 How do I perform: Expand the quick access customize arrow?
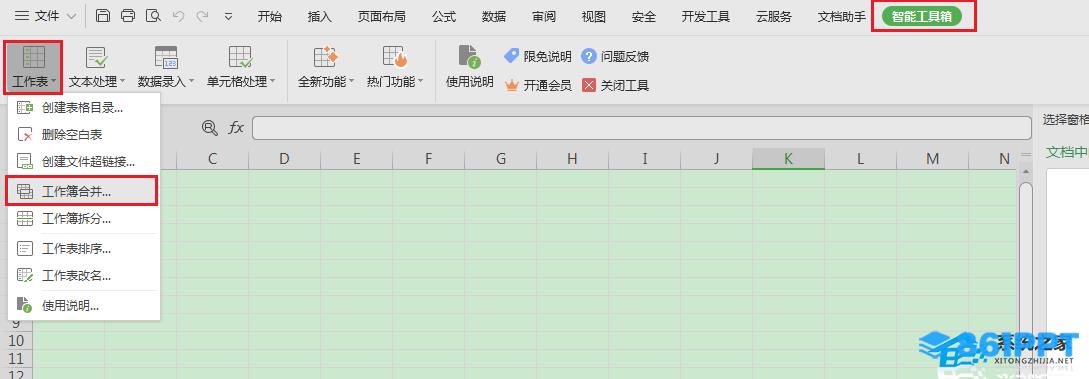pyautogui.click(x=228, y=17)
